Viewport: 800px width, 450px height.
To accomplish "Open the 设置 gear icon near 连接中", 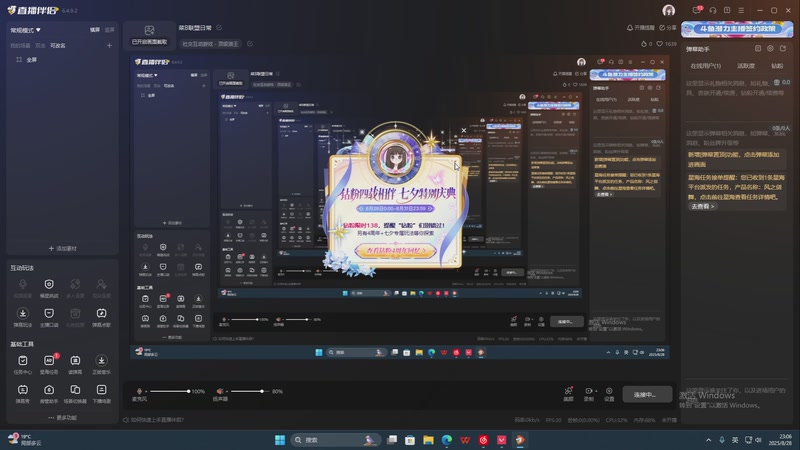I will [609, 393].
